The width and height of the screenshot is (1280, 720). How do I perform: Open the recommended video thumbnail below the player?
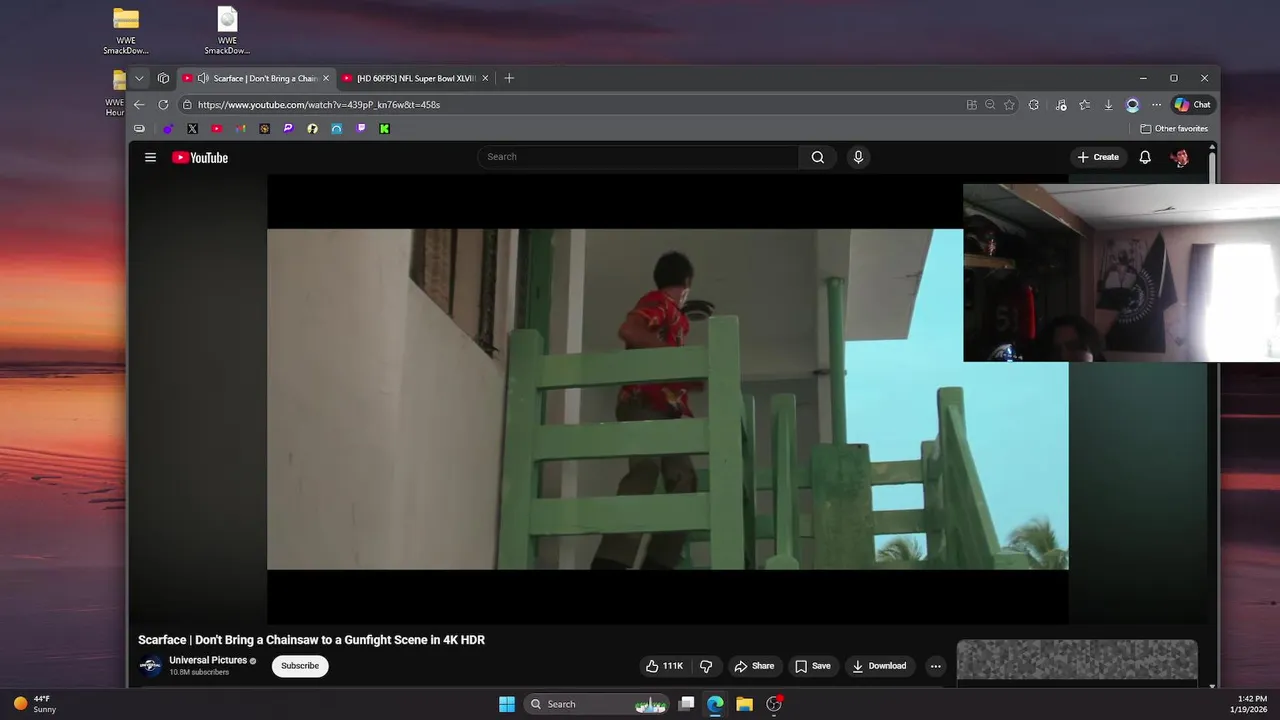coord(1077,659)
